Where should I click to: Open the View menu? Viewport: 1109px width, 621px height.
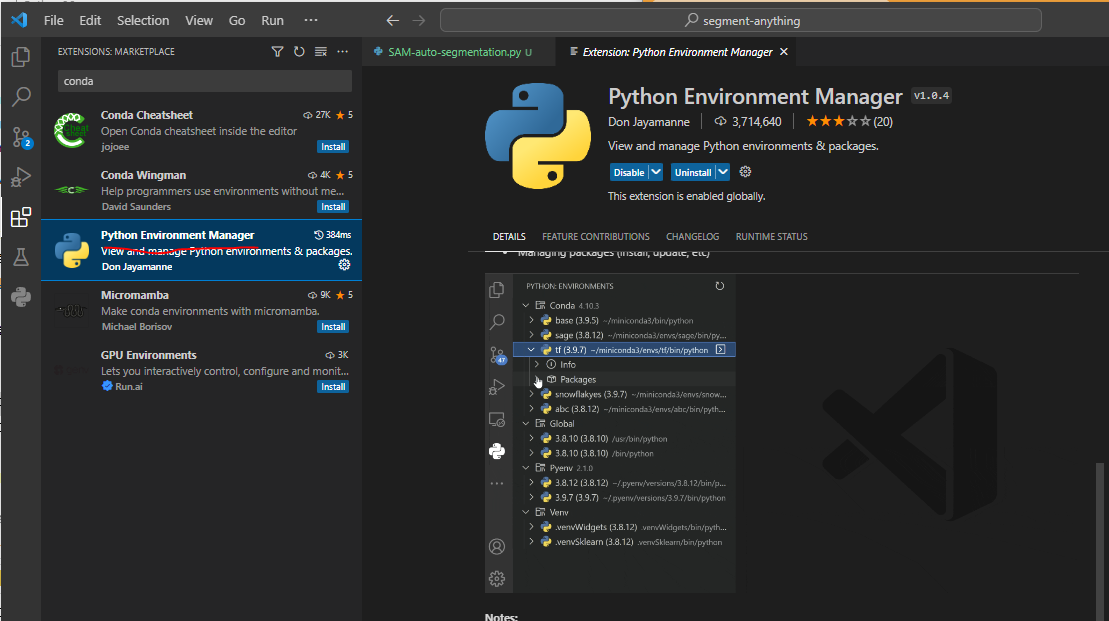199,21
